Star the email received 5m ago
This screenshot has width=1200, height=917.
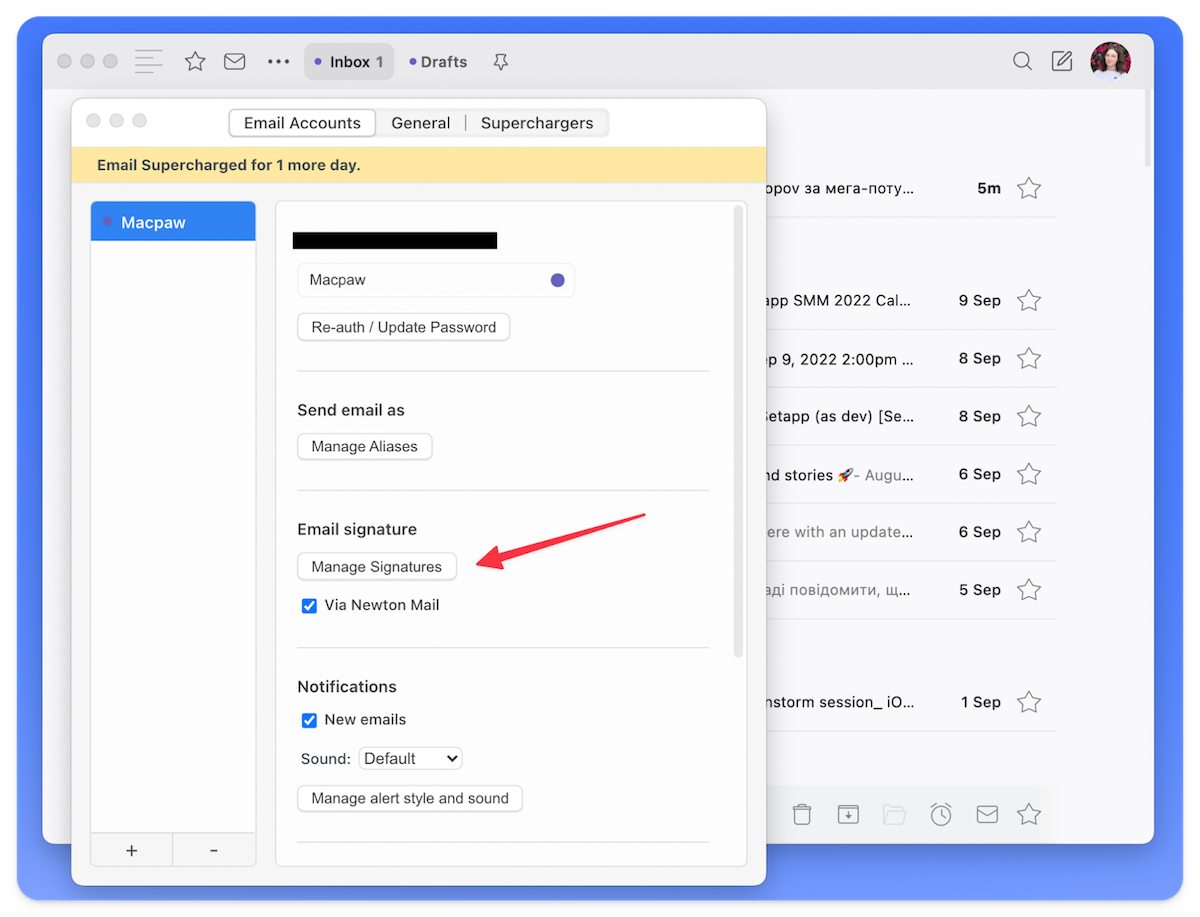[x=1029, y=188]
